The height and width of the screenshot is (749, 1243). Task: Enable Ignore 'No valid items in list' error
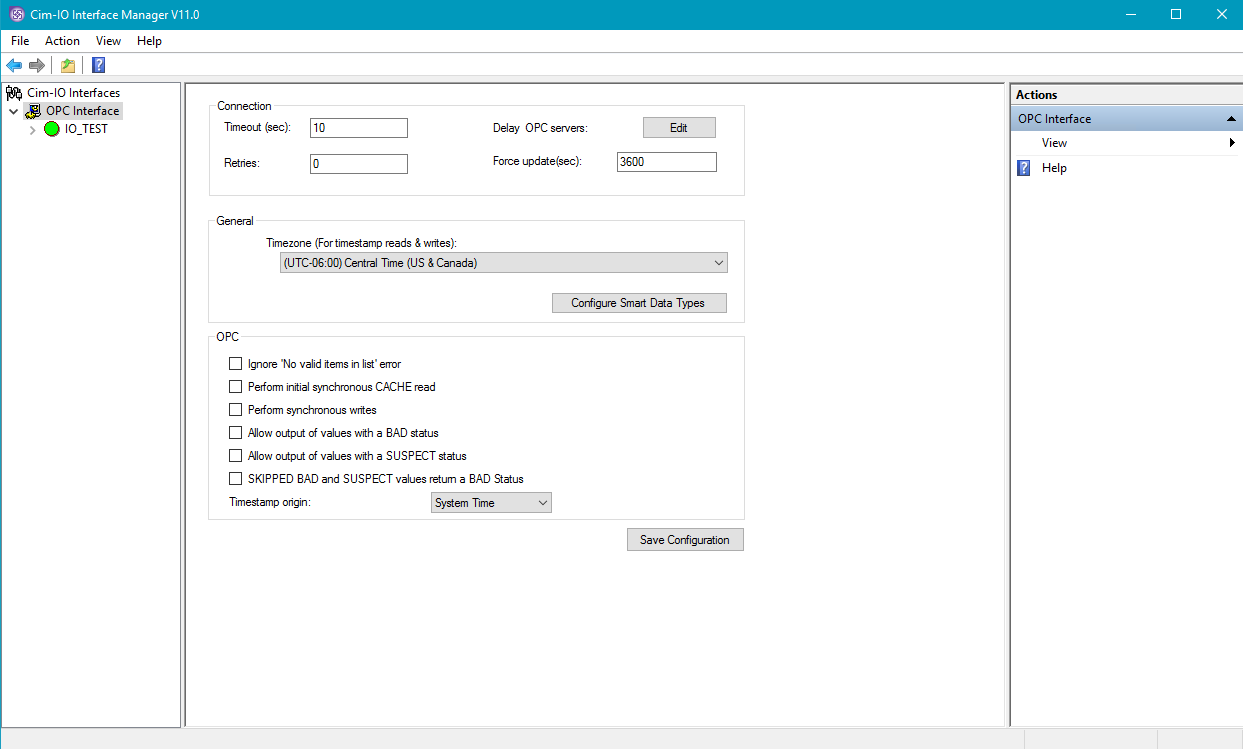tap(236, 364)
